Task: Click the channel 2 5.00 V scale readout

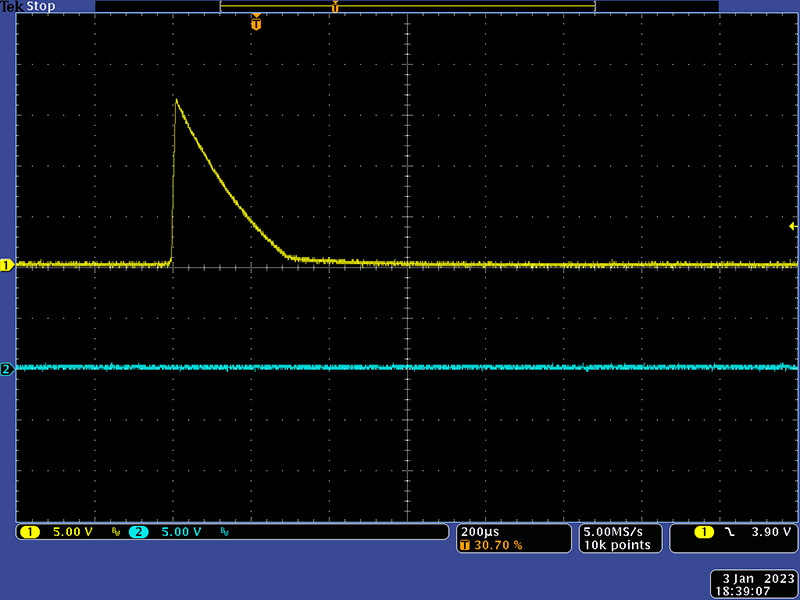Action: [182, 532]
